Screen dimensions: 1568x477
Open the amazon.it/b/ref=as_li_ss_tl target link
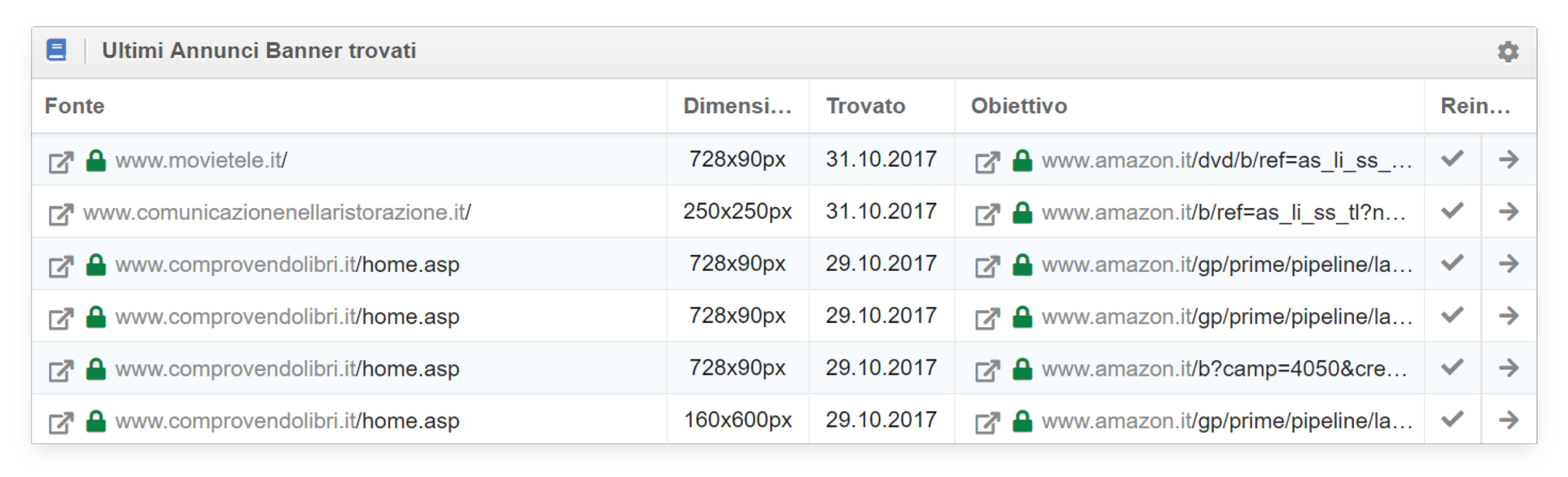(x=1224, y=213)
